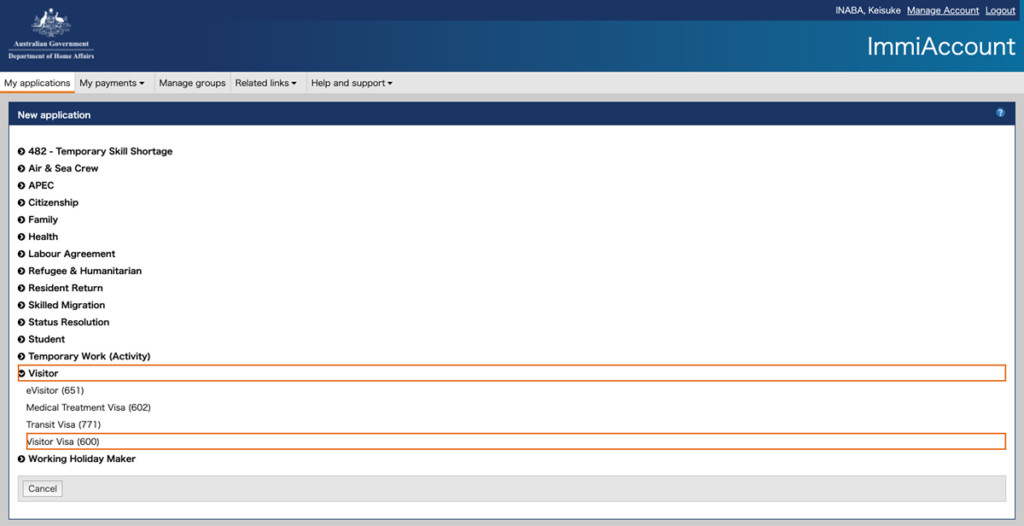
Task: Click the Australian Government crest logo
Action: tap(51, 35)
